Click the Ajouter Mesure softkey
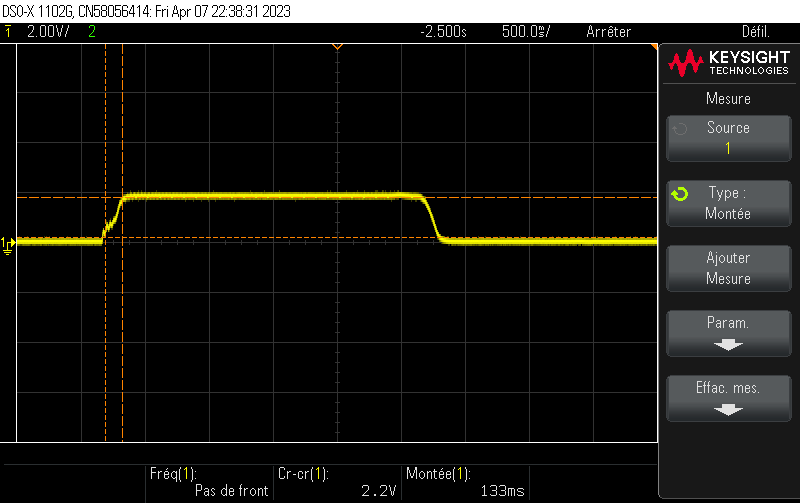 click(x=729, y=268)
